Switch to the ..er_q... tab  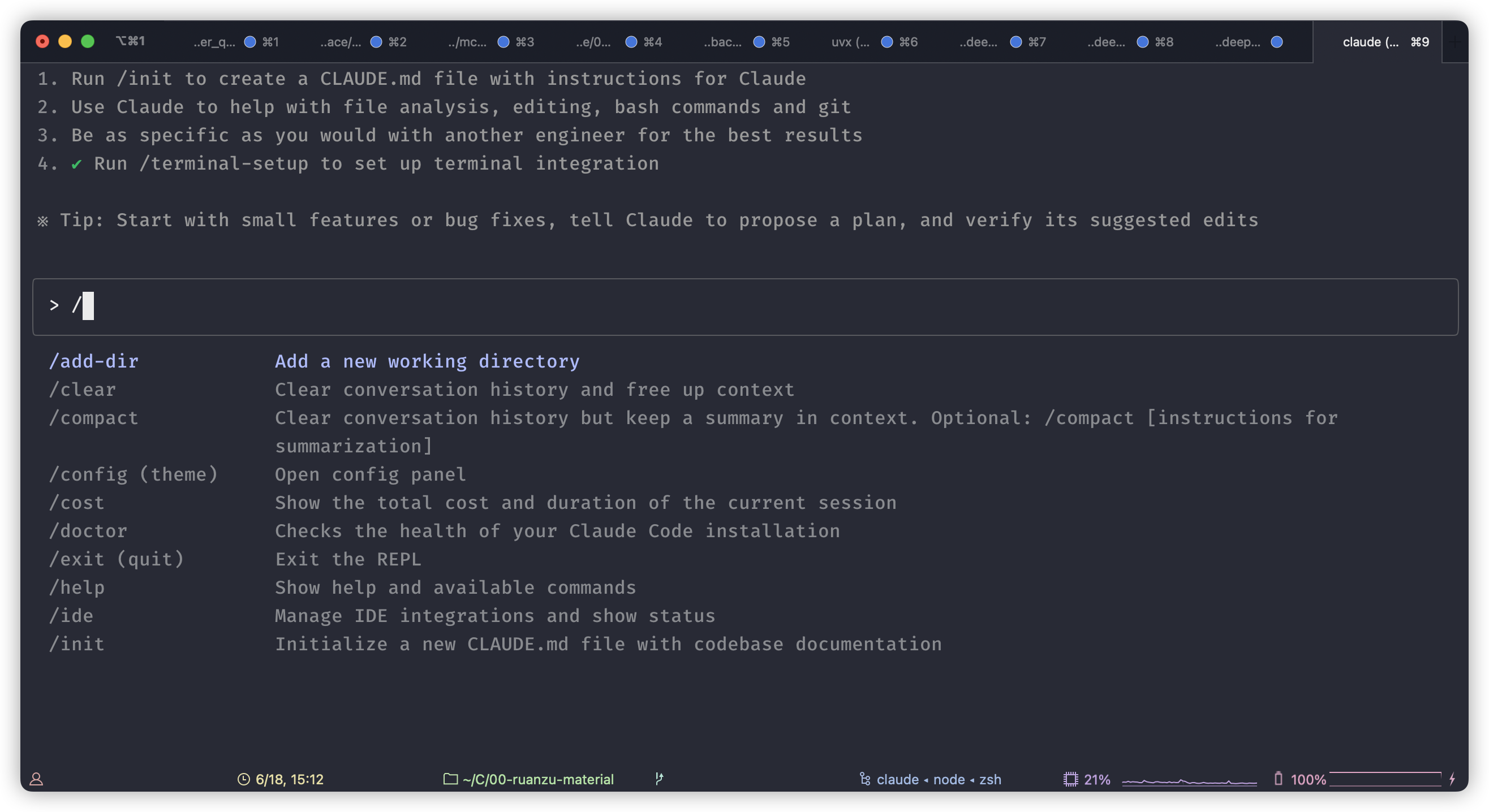click(x=214, y=42)
